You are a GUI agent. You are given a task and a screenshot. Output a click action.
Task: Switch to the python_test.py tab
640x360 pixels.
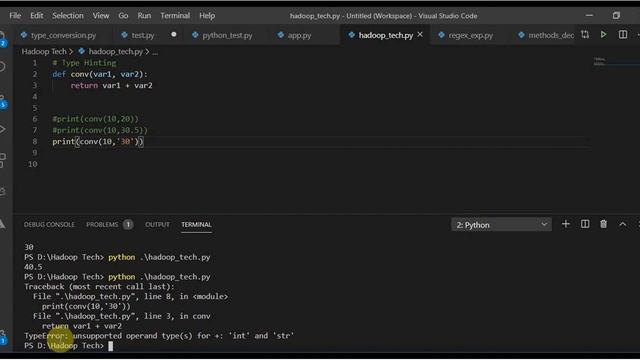click(x=227, y=35)
